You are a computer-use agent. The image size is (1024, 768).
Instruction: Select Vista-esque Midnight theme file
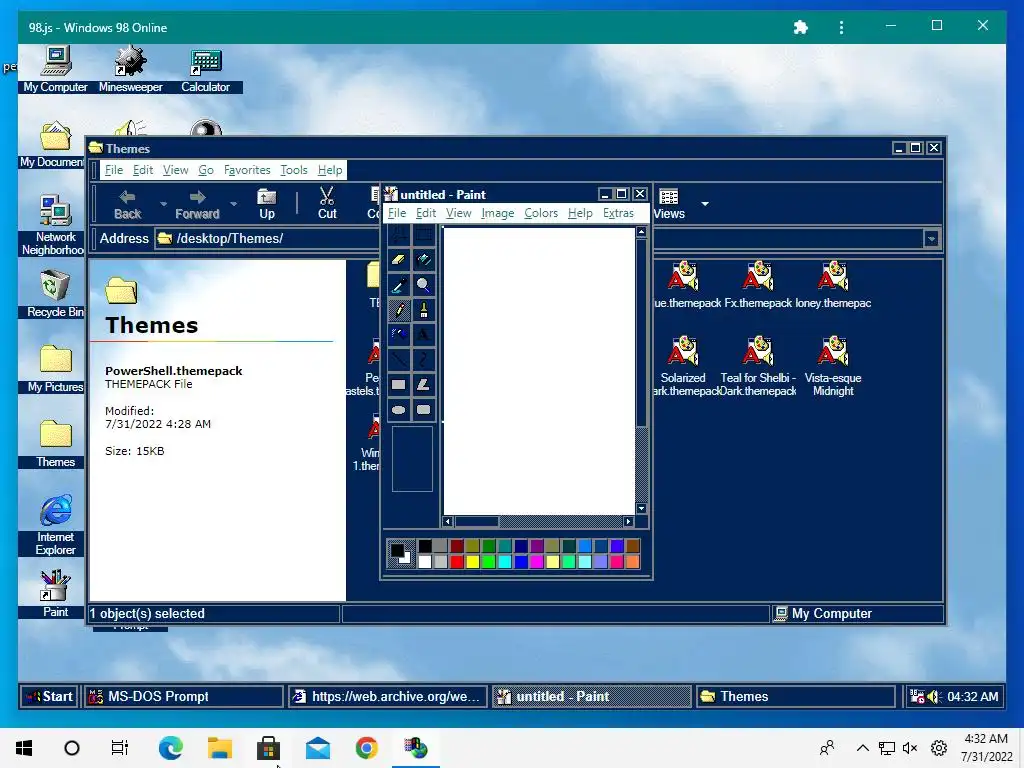click(x=833, y=366)
